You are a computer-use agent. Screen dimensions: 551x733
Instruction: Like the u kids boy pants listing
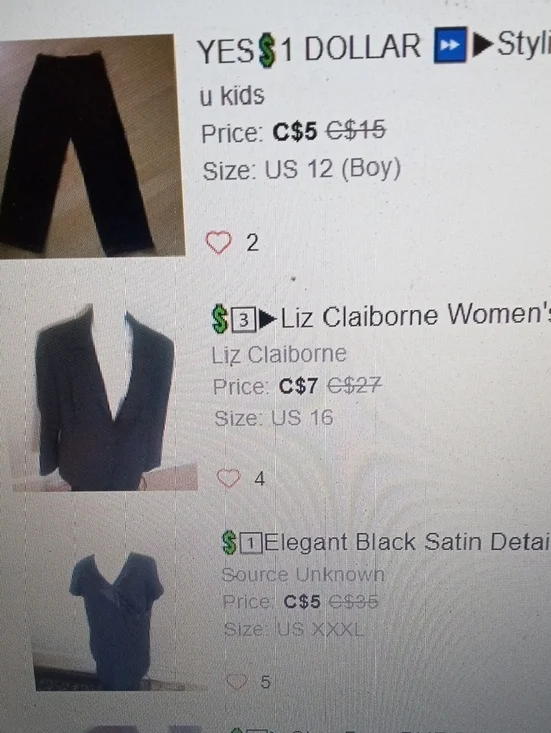(219, 243)
